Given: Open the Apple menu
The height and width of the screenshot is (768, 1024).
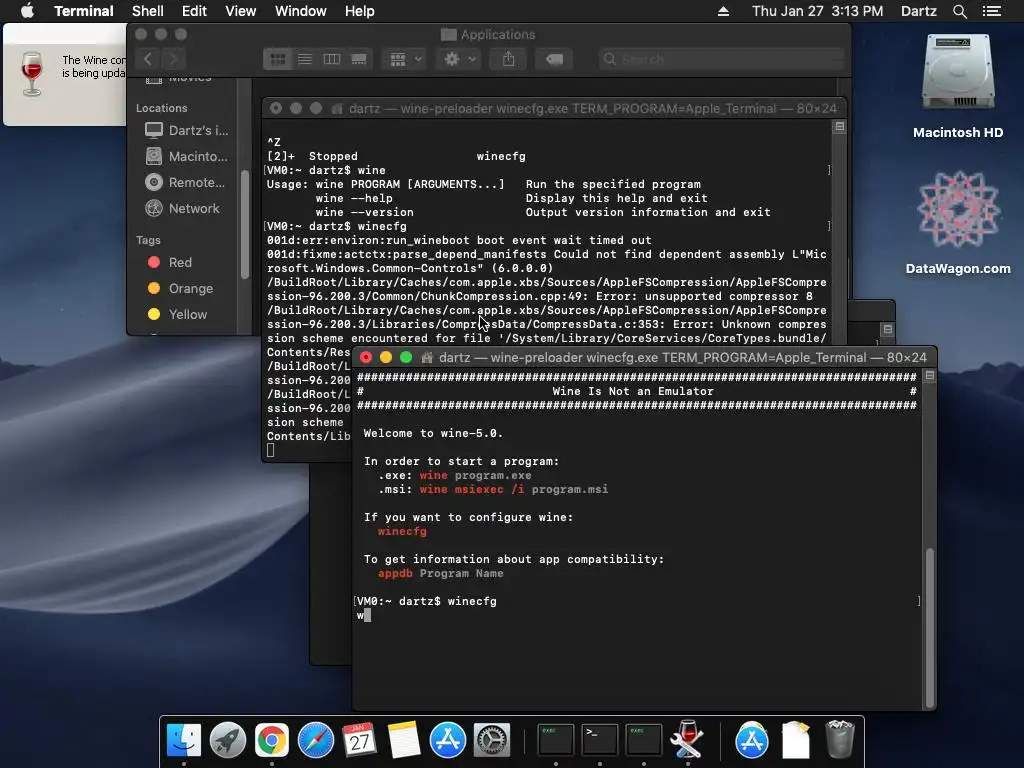Looking at the screenshot, I should click(x=27, y=11).
